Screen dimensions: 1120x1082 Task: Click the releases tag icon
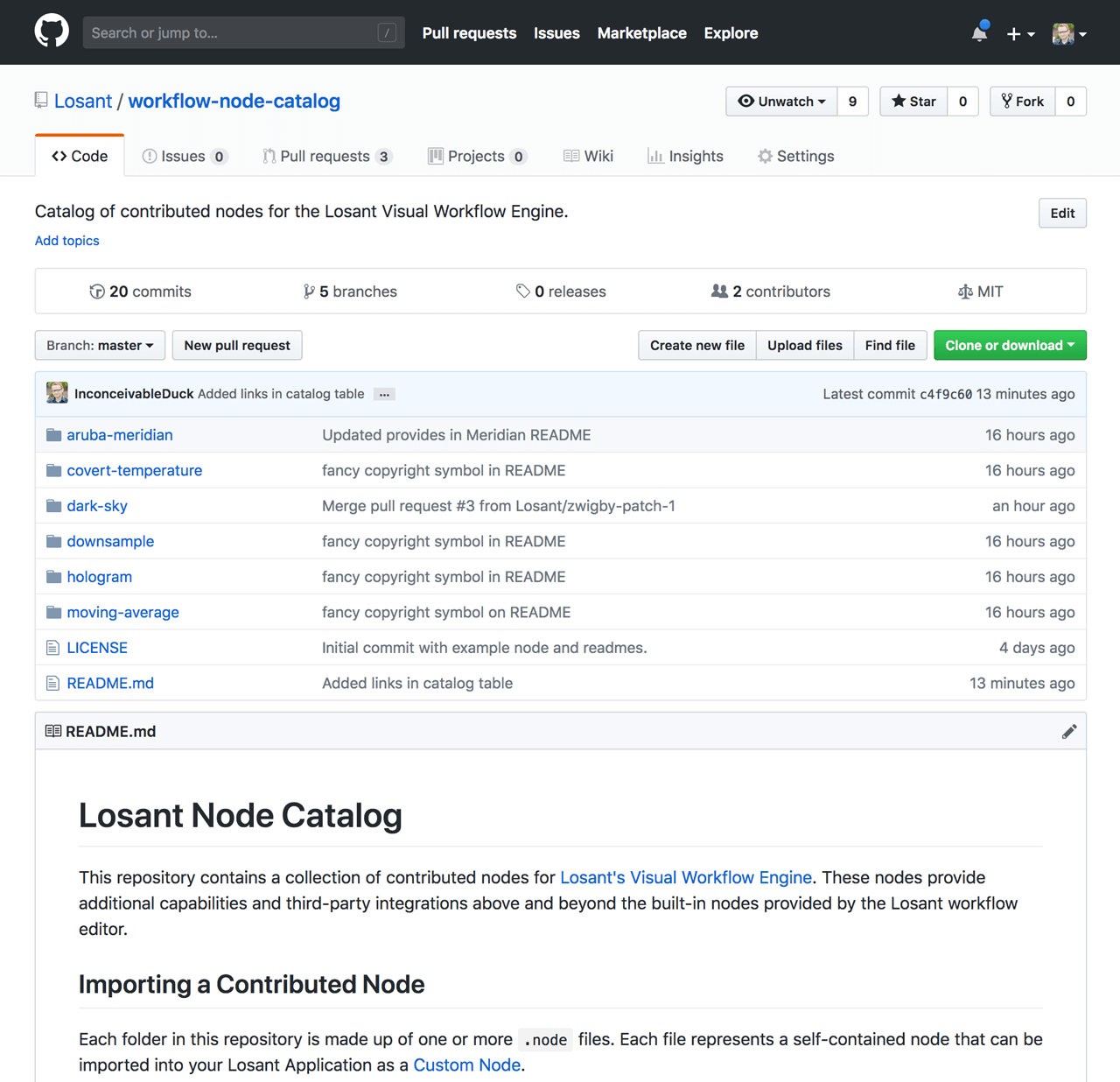click(525, 291)
